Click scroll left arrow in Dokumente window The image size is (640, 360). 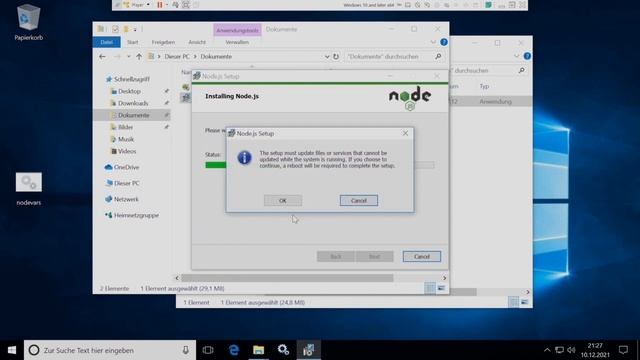pos(177,278)
